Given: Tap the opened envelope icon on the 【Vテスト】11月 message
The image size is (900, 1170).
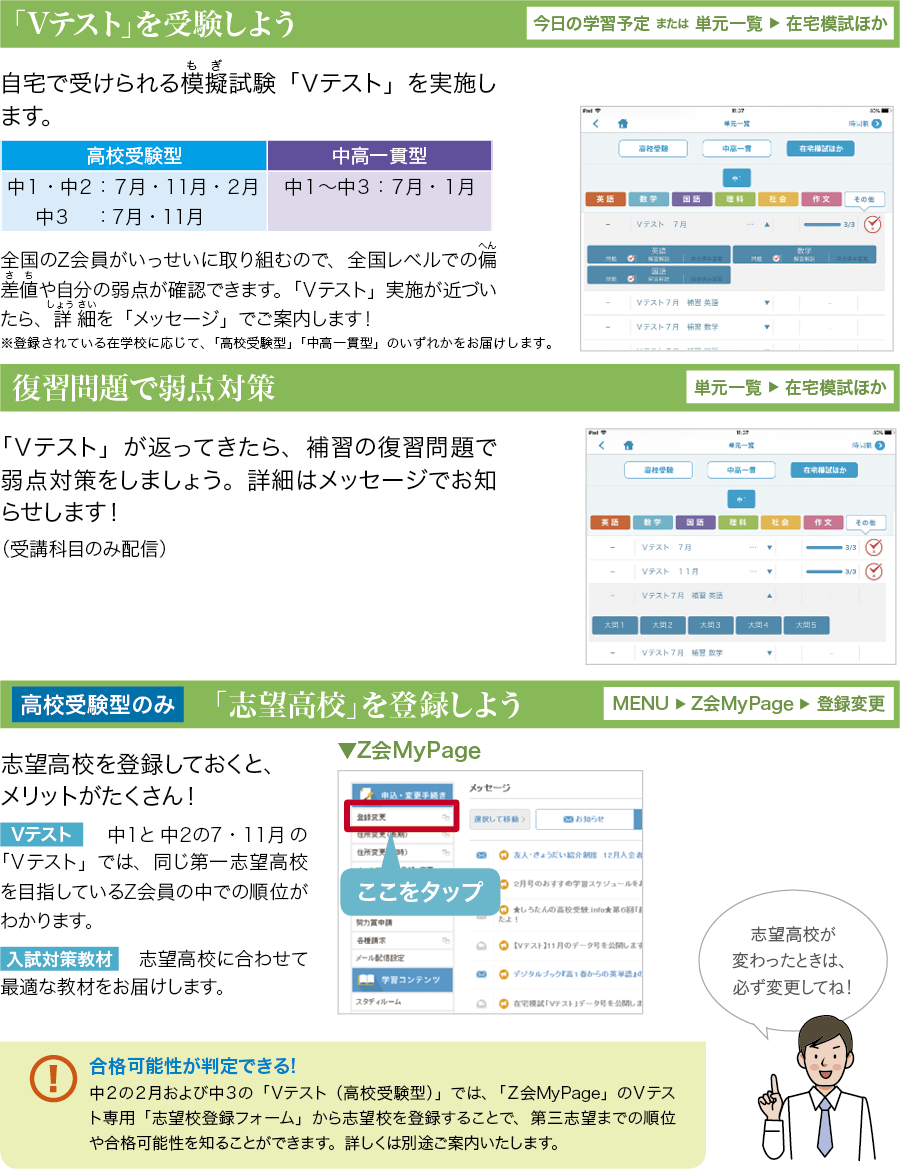Looking at the screenshot, I should point(481,945).
